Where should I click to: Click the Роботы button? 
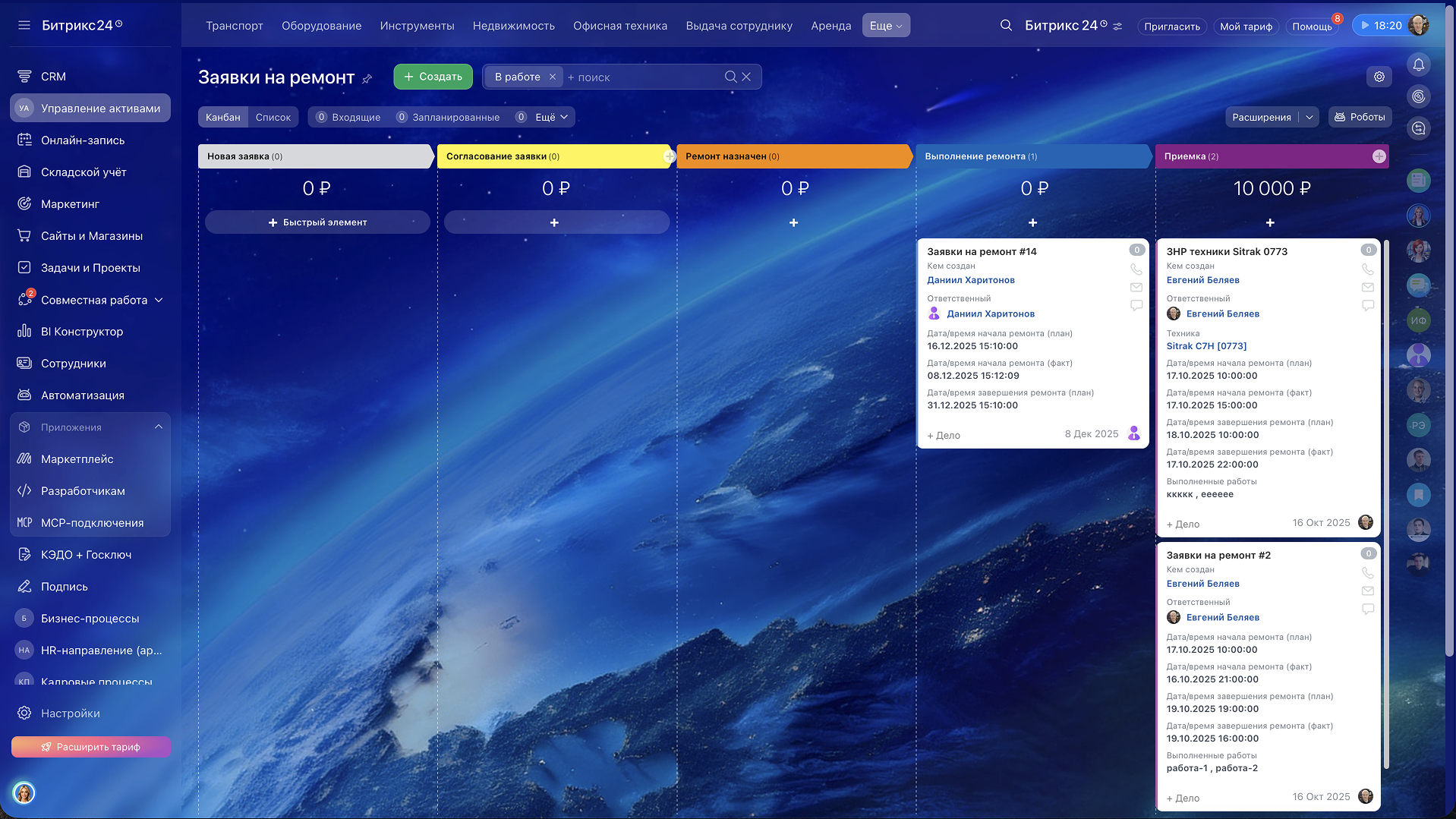tap(1360, 117)
